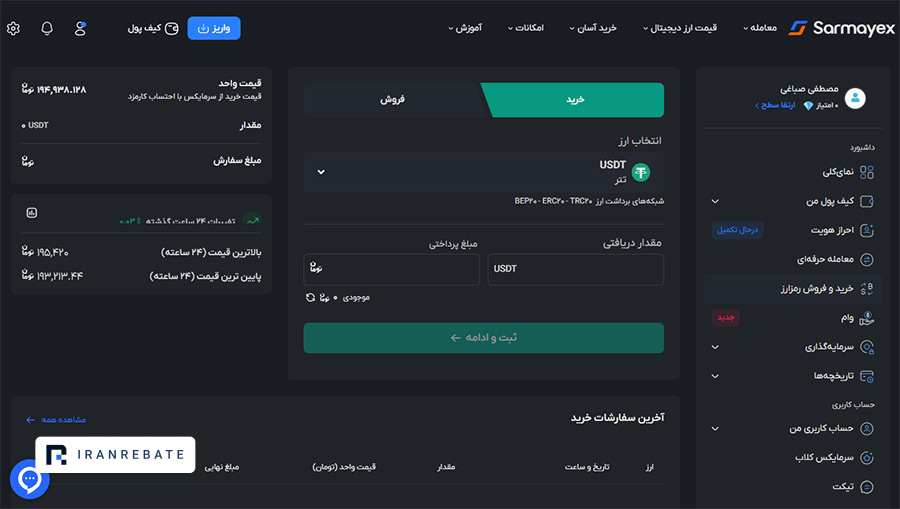The height and width of the screenshot is (509, 900).
Task: Switch to the فروش (sell) tab
Action: tap(393, 99)
